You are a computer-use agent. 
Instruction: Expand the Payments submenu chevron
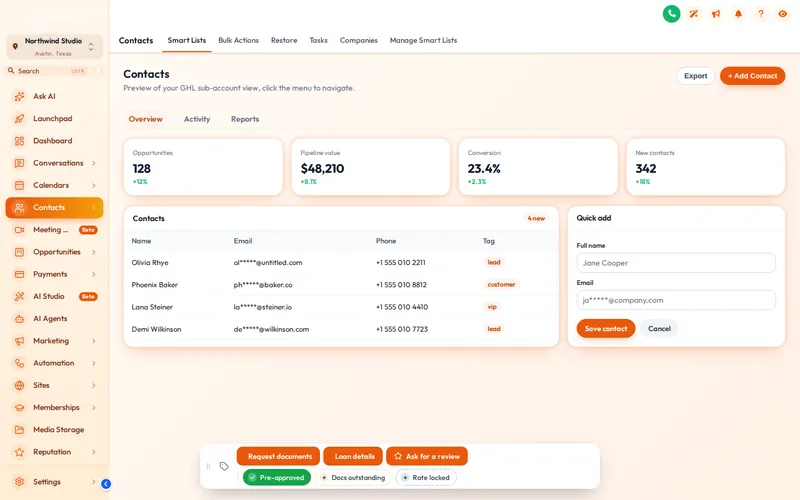tap(94, 274)
